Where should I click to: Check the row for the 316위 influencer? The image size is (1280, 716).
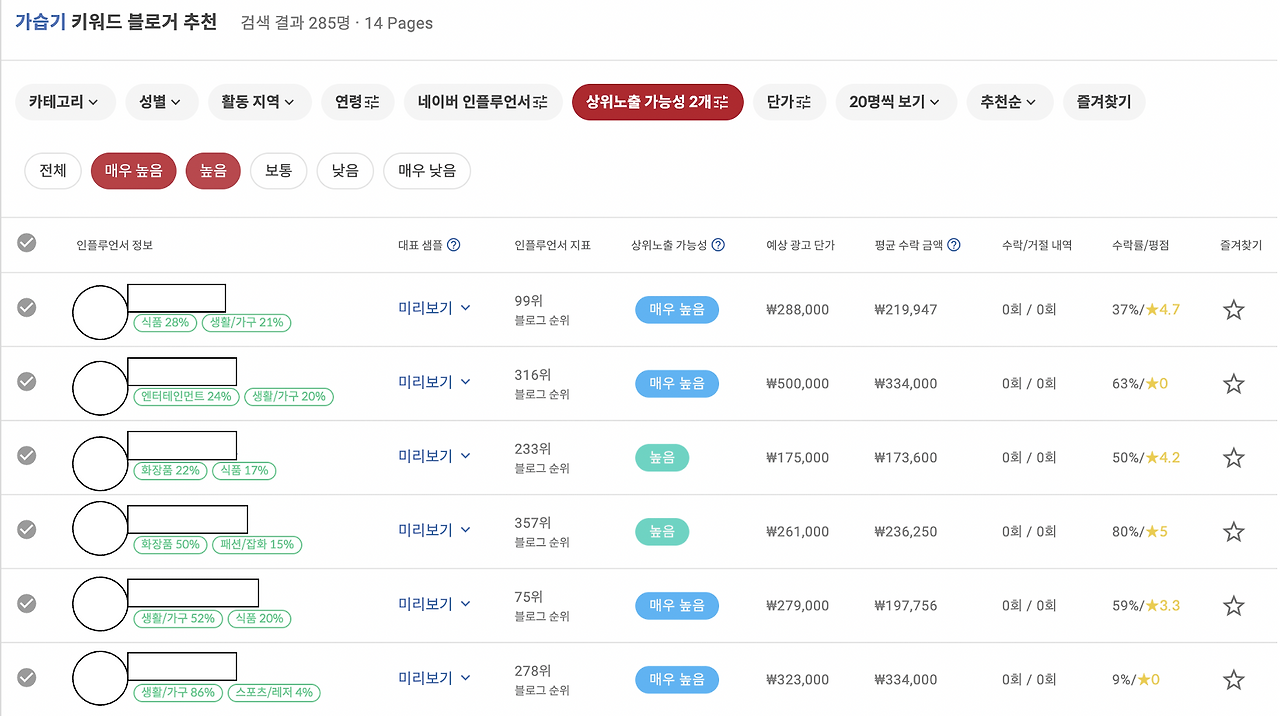pyautogui.click(x=27, y=383)
